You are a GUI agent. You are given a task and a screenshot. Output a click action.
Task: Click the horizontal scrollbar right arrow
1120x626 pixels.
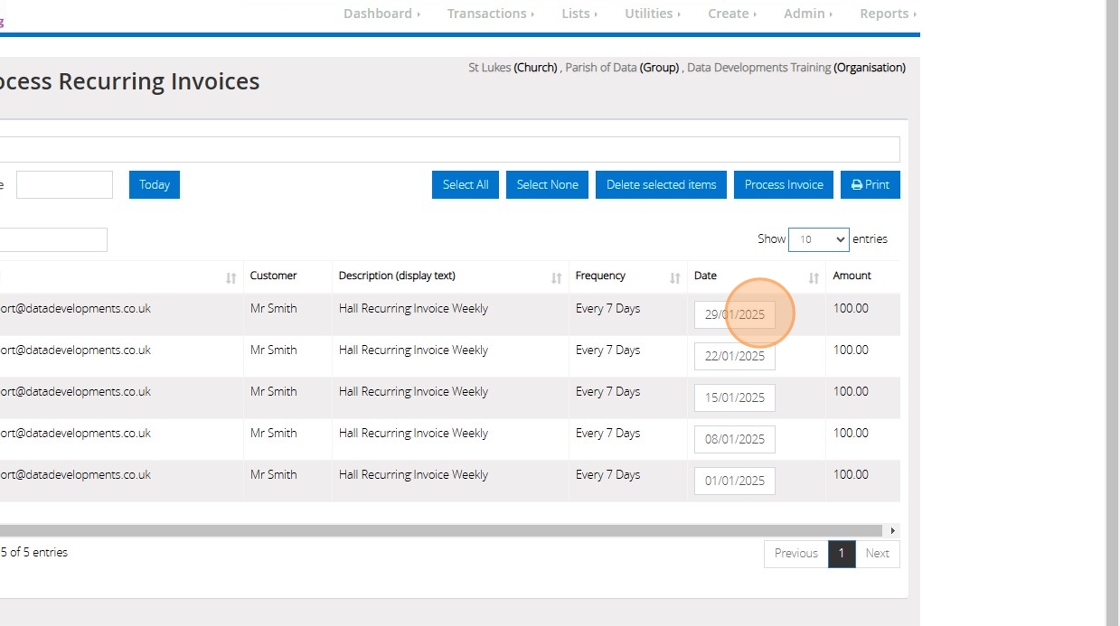coord(892,531)
